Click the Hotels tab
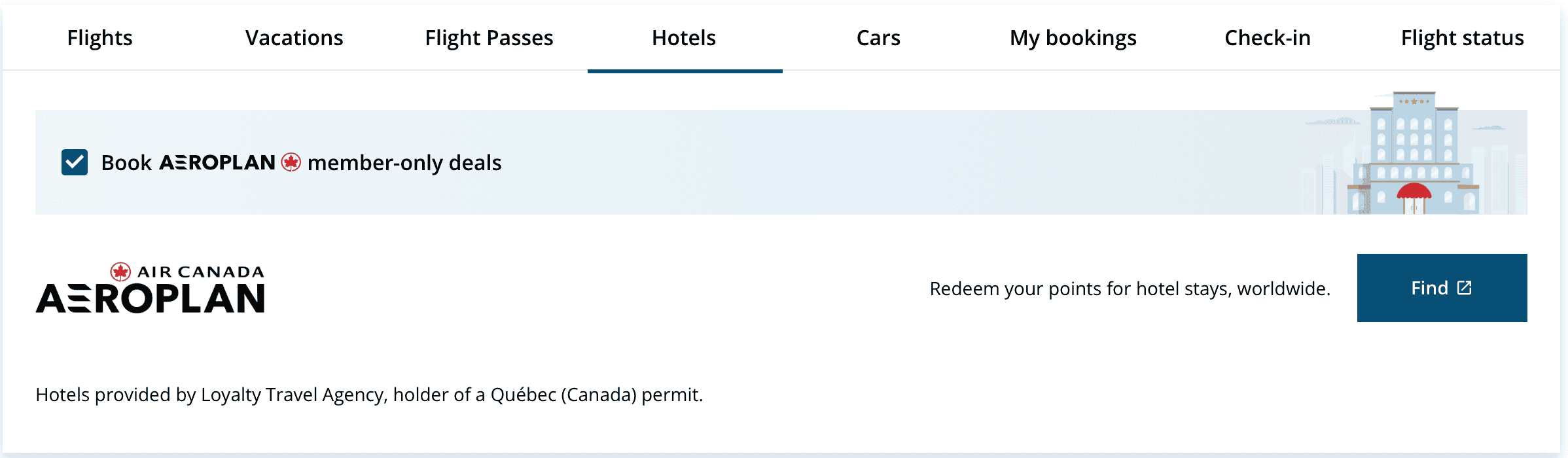The image size is (1568, 458). (x=684, y=38)
